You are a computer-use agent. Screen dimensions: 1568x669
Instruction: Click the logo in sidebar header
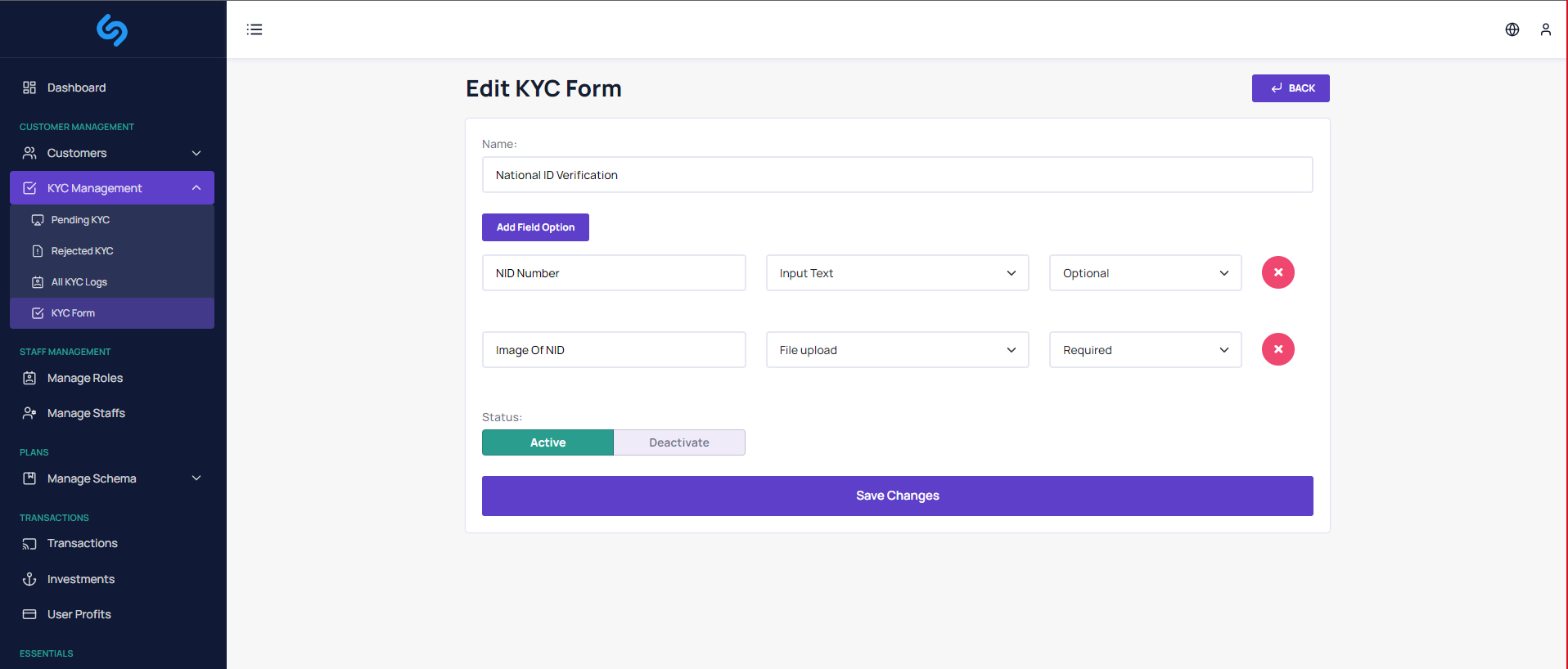pos(112,30)
